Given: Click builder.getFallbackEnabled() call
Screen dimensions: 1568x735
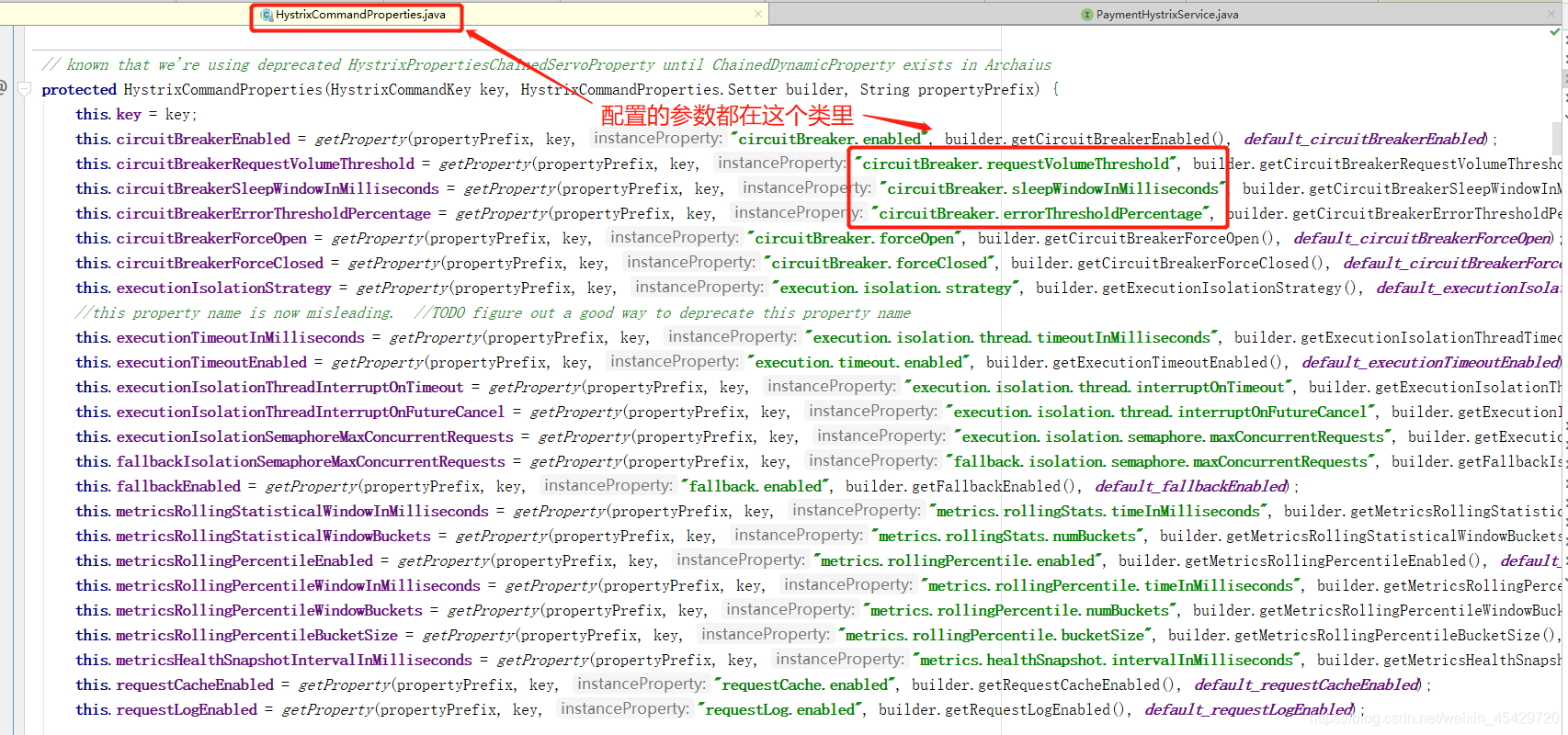Looking at the screenshot, I should pyautogui.click(x=961, y=486).
